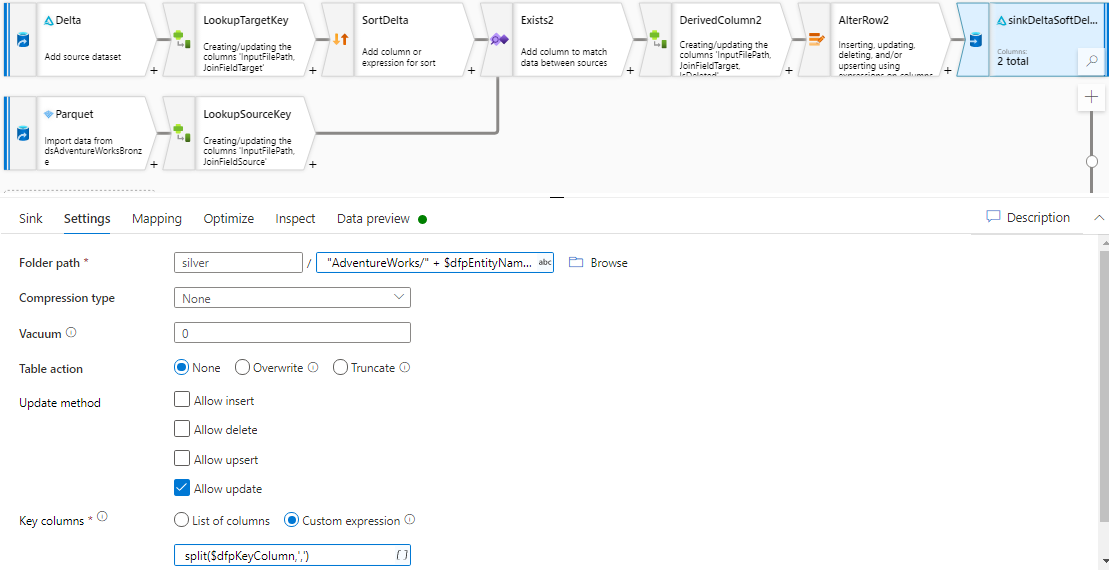Click the Vacuum value field

292,332
